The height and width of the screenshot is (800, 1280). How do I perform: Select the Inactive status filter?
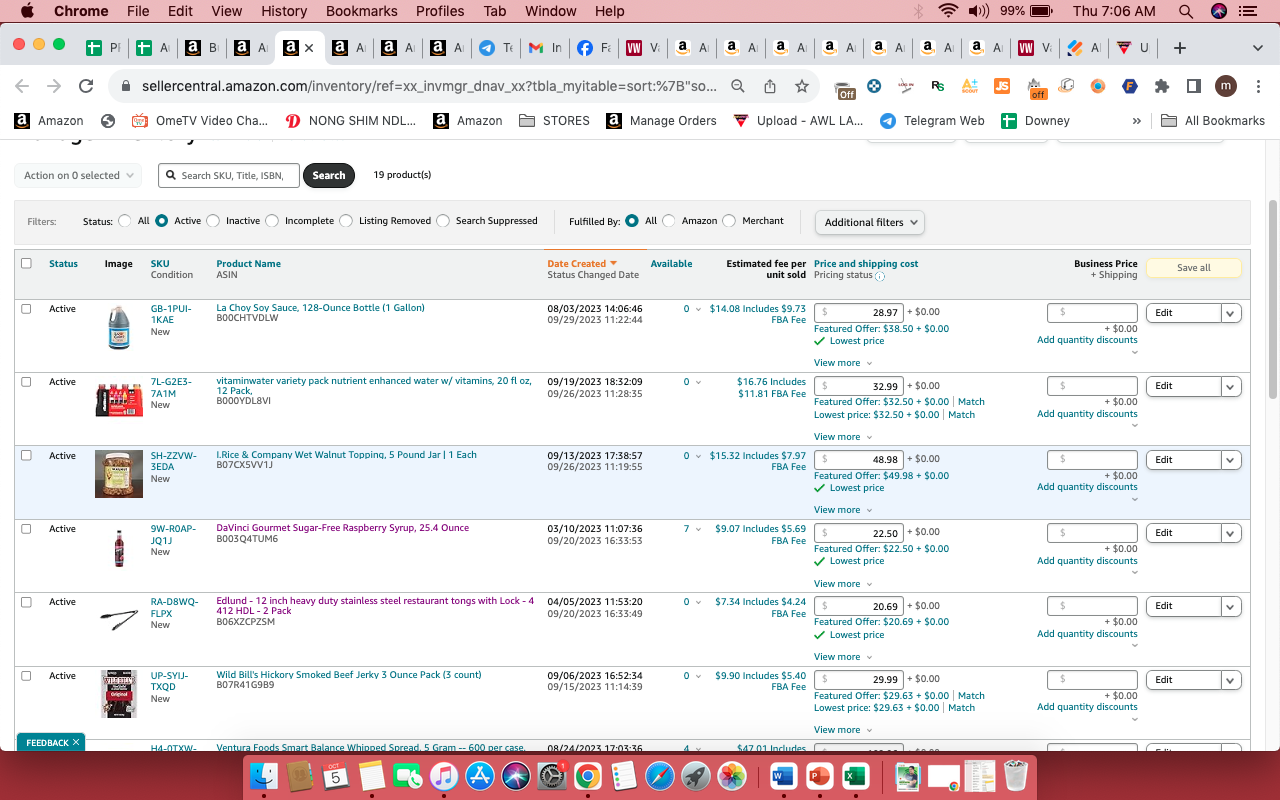click(213, 221)
